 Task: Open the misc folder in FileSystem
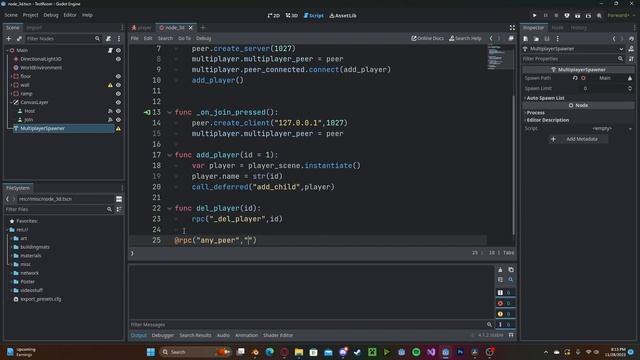point(25,264)
